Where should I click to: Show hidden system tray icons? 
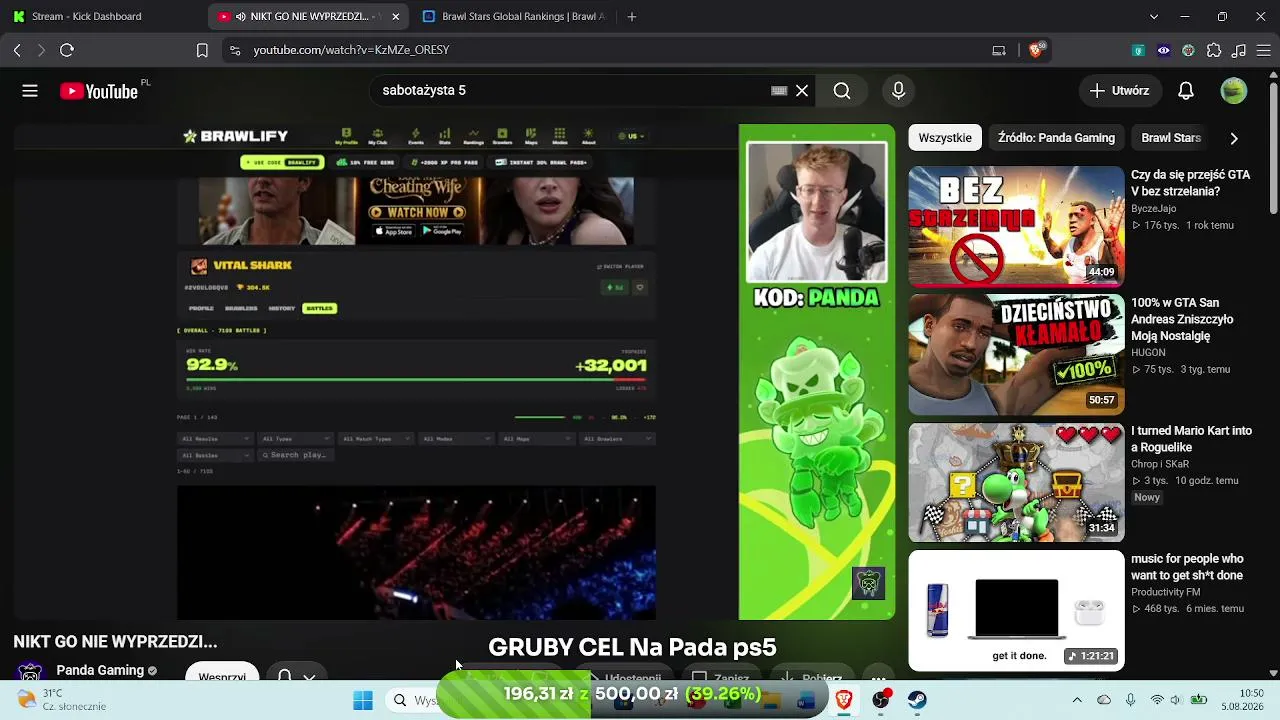point(1077,700)
